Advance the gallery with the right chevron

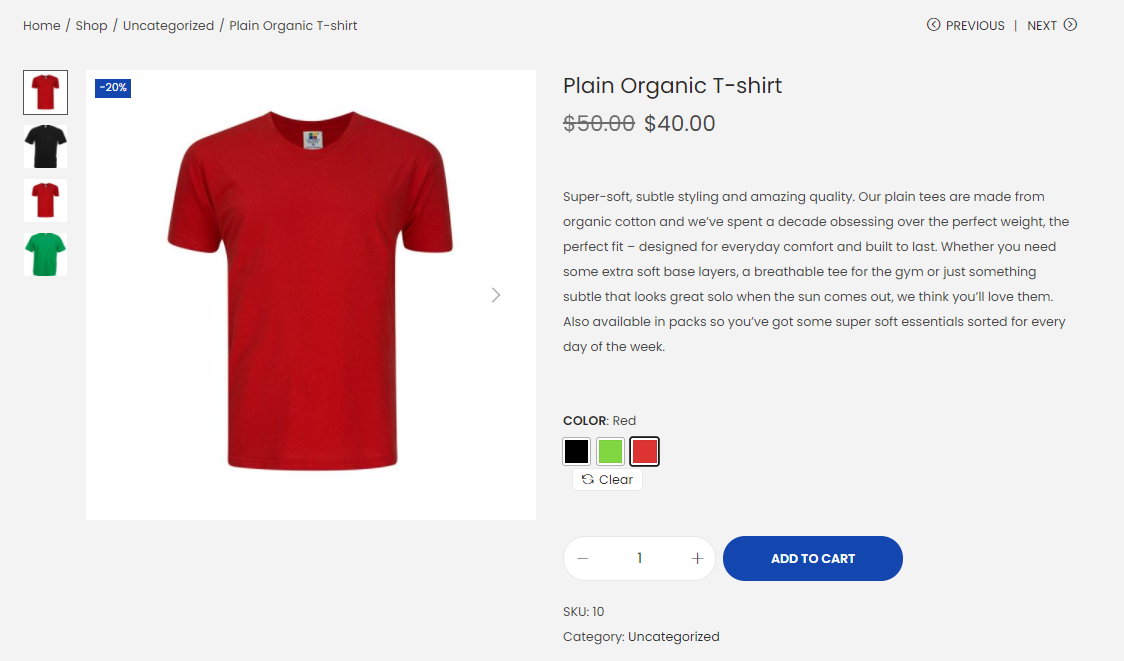[495, 295]
